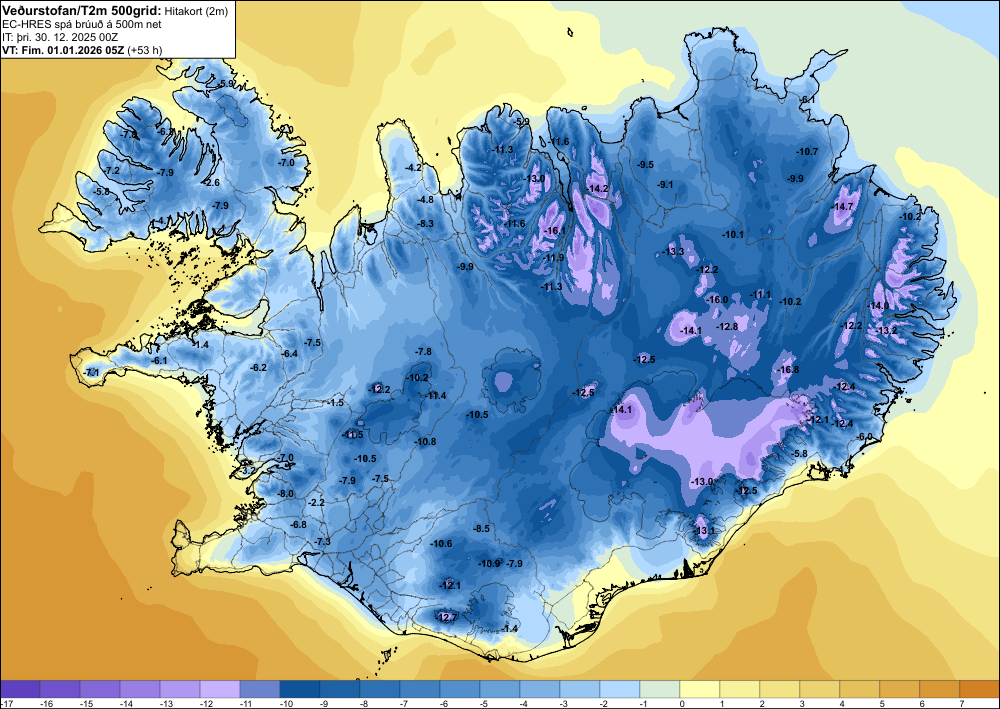Click the -11.4 temperature value on the map
The height and width of the screenshot is (709, 1000).
(436, 395)
